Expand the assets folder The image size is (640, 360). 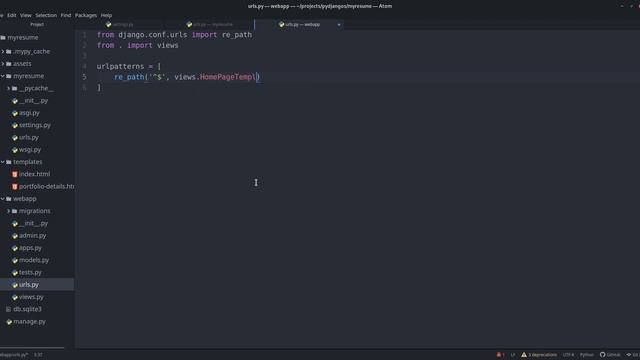click(3, 64)
